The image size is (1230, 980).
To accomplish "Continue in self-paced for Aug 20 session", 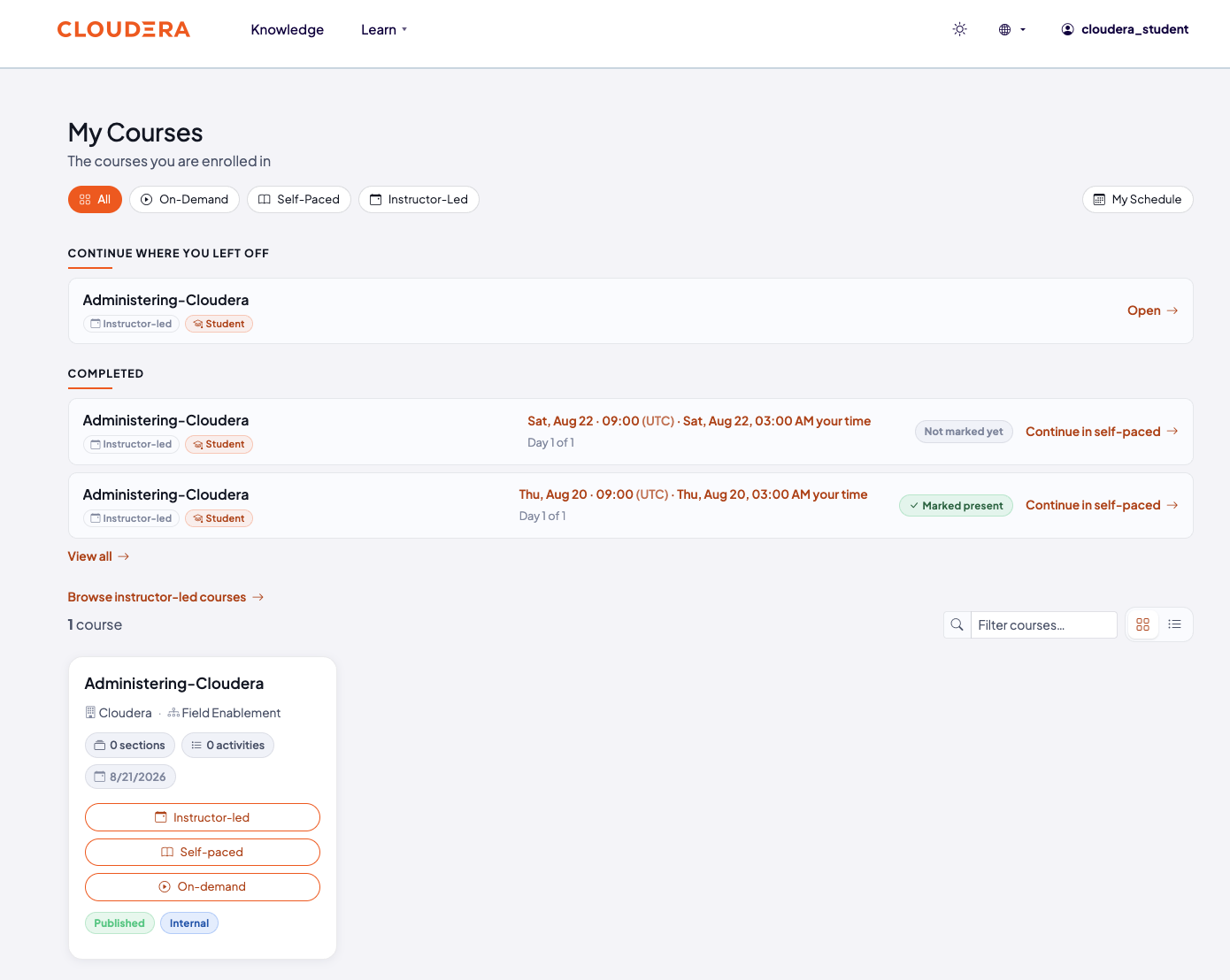I will pos(1102,505).
